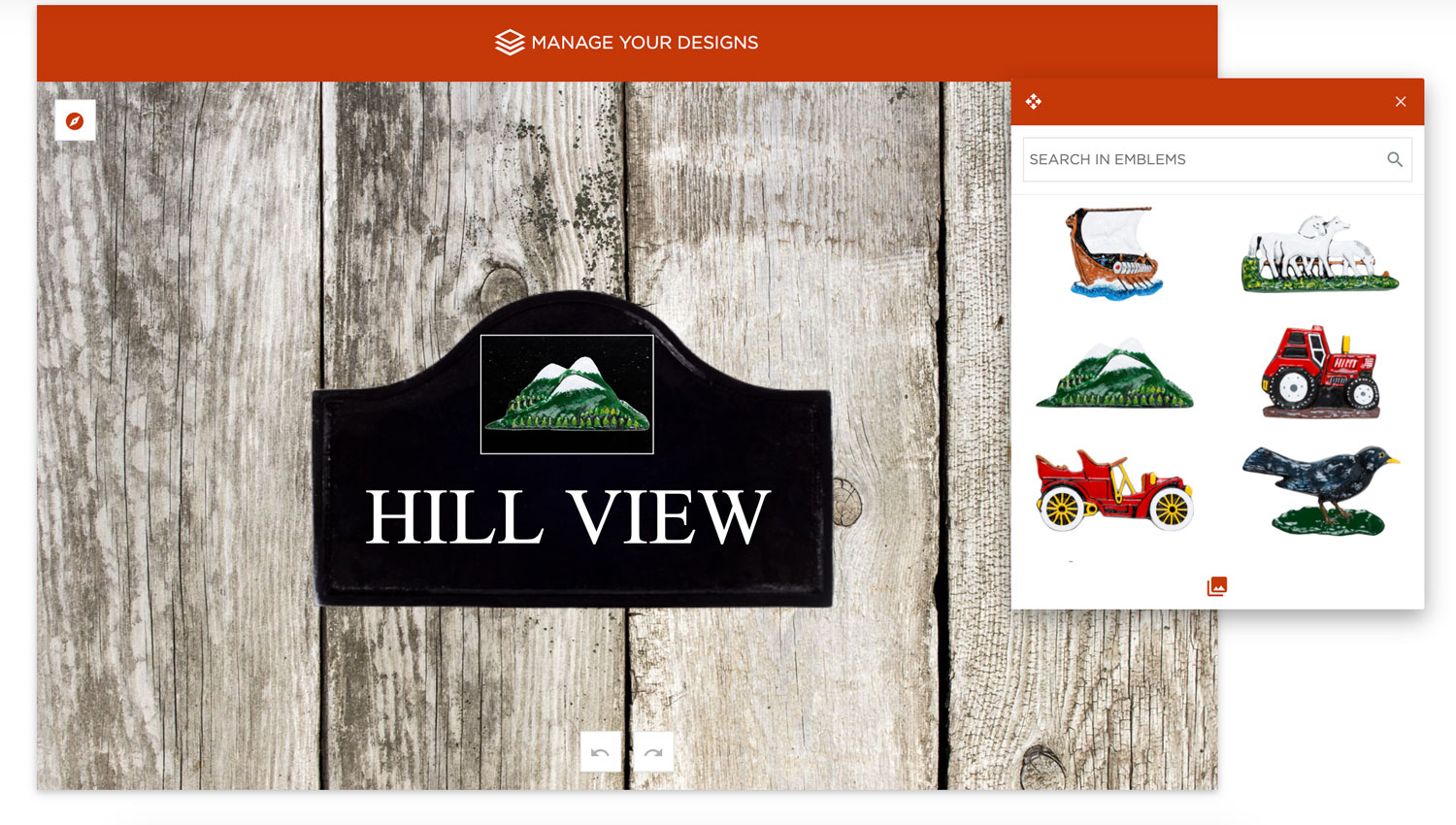The width and height of the screenshot is (1456, 825).
Task: Click the move handle on emblems panel
Action: click(x=1034, y=101)
